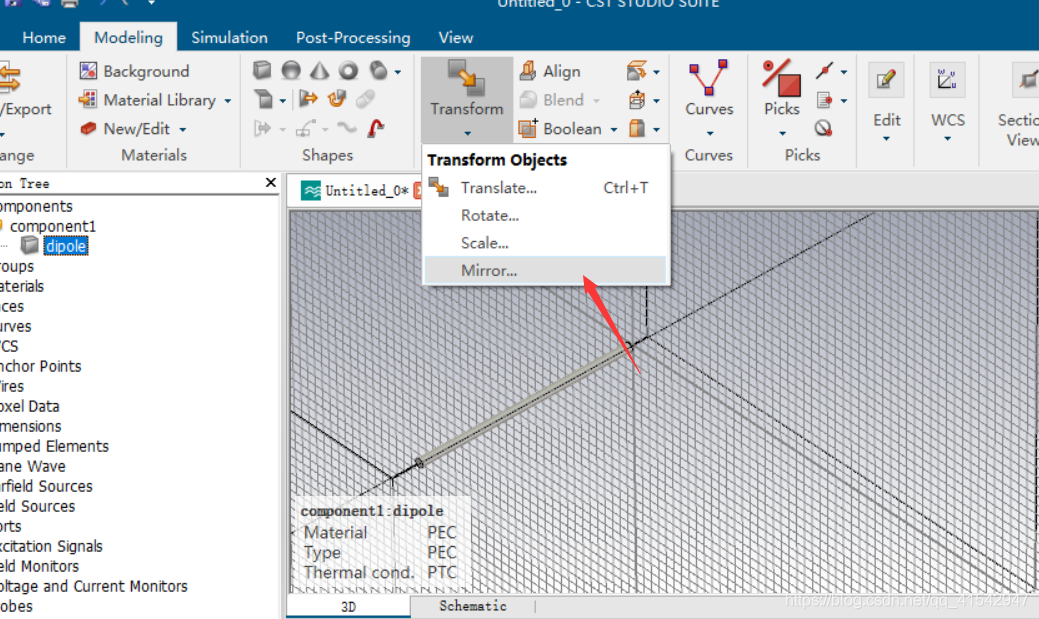Open Curves dropdown arrow
The width and height of the screenshot is (1039, 619).
point(710,133)
